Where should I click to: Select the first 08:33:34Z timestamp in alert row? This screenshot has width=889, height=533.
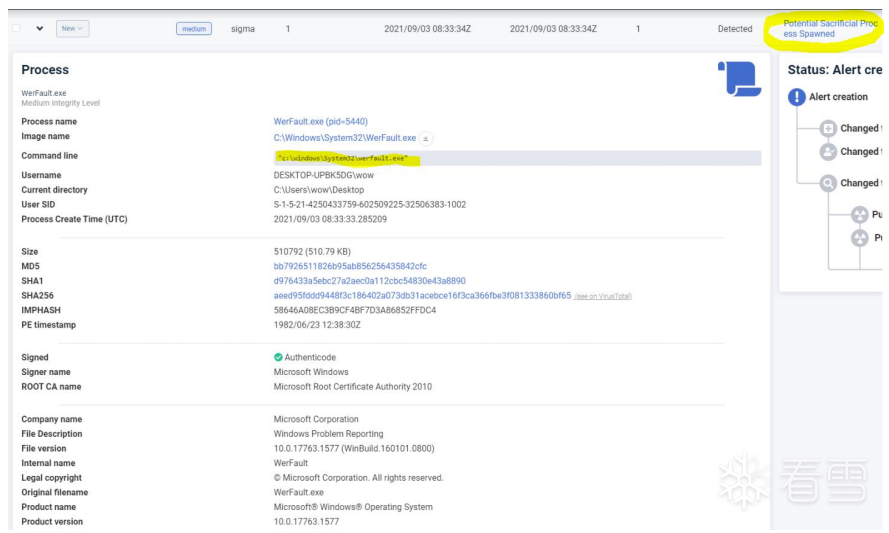tap(427, 29)
